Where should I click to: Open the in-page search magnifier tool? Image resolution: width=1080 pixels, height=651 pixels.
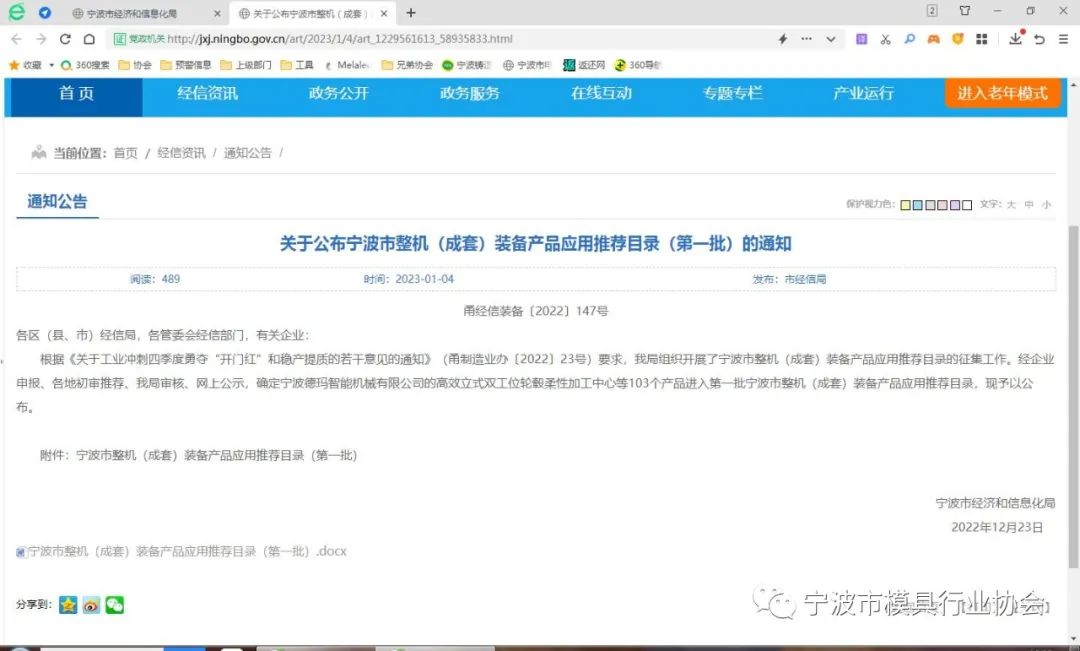point(908,38)
